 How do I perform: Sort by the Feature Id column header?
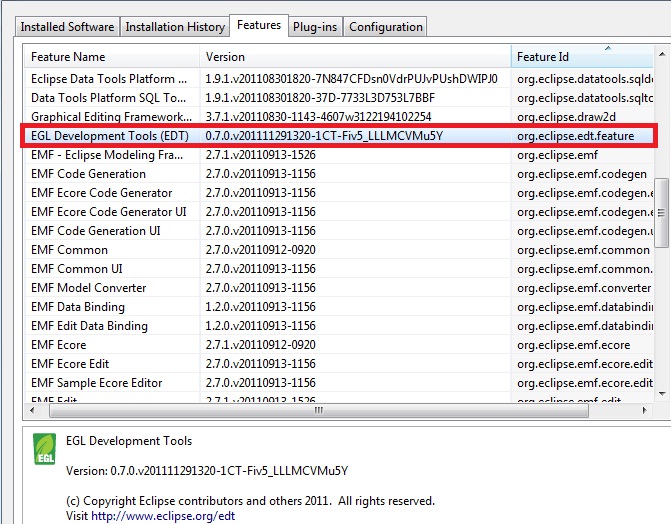[582, 57]
